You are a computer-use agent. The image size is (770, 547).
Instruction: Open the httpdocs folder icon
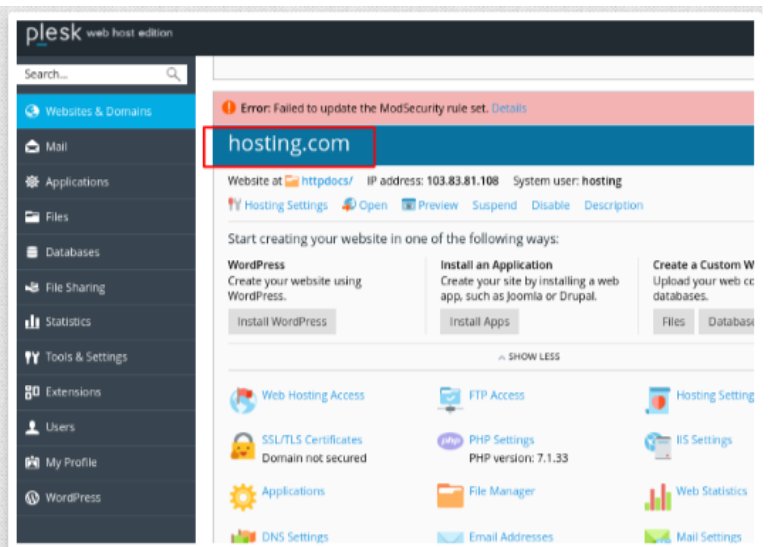[292, 182]
